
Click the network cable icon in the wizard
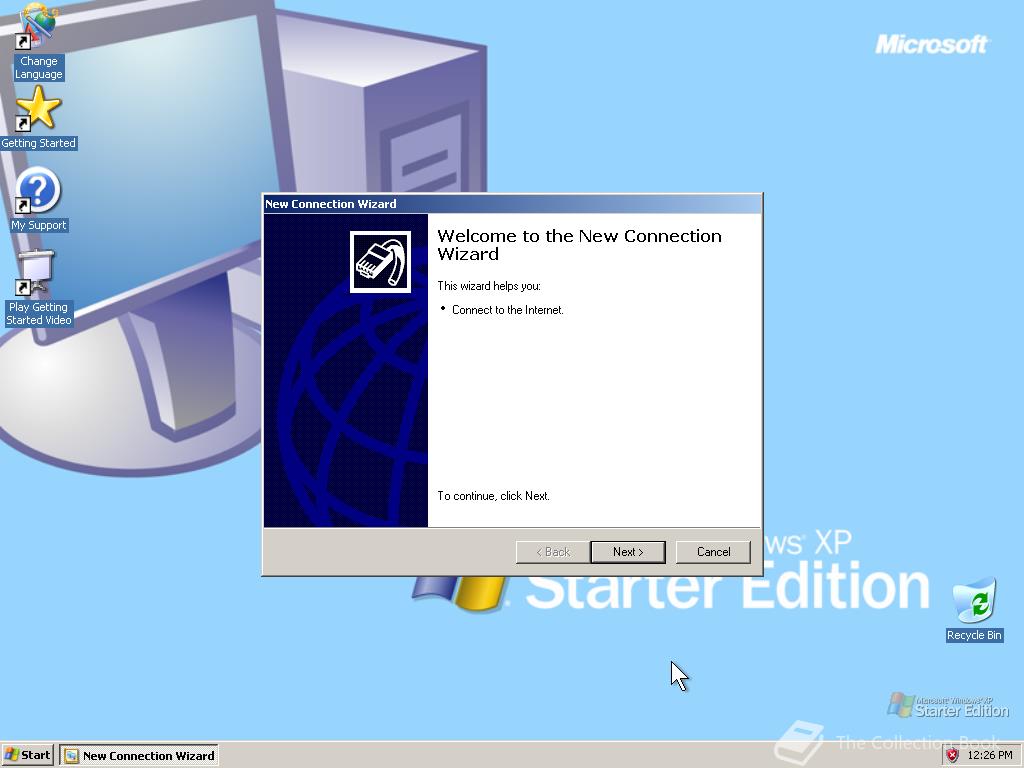click(380, 262)
